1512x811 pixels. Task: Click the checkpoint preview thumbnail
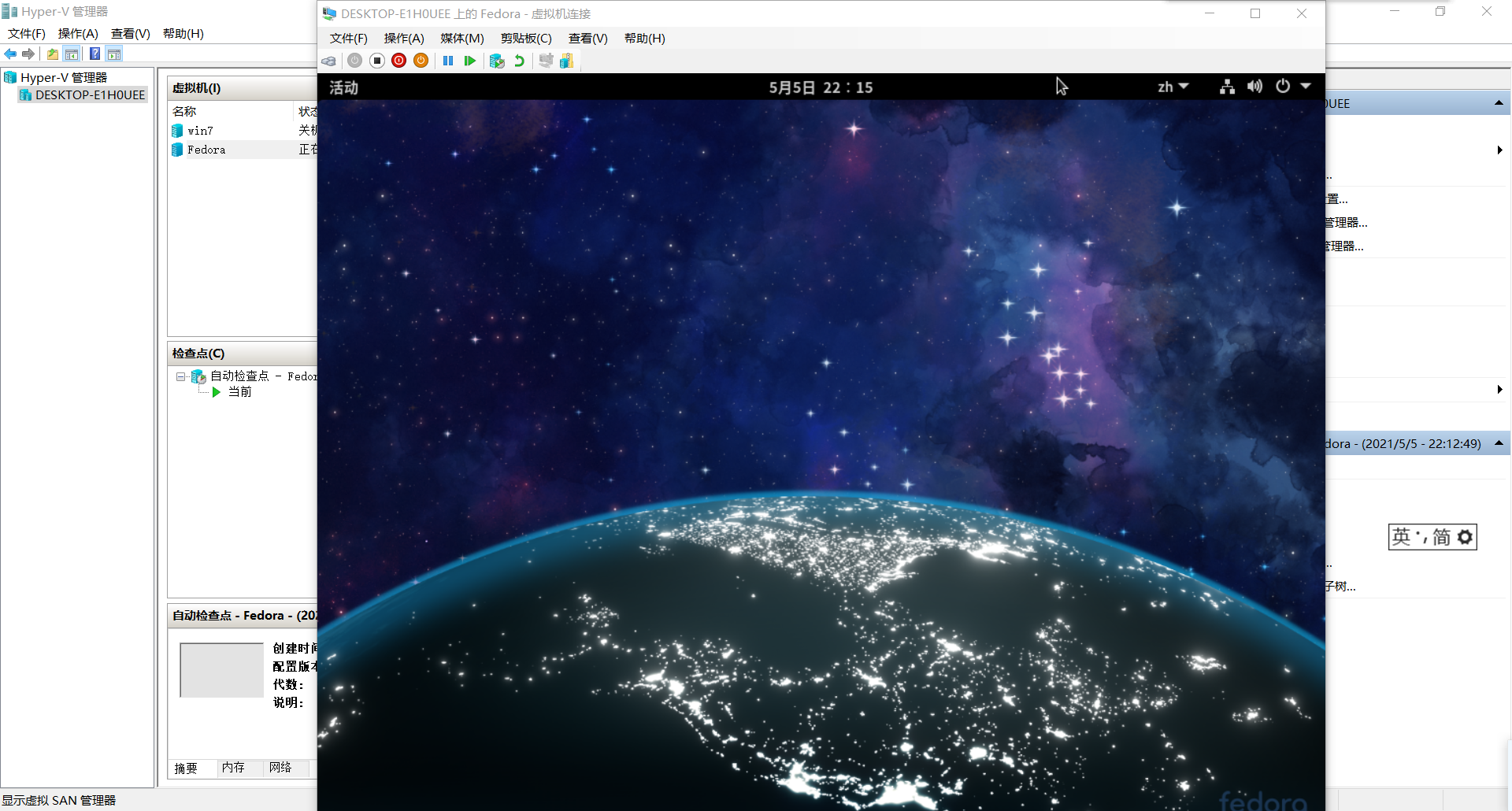pos(222,670)
